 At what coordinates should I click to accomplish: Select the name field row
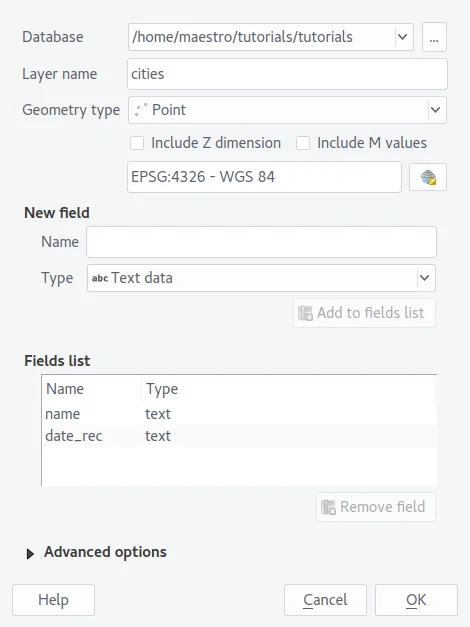tap(239, 414)
